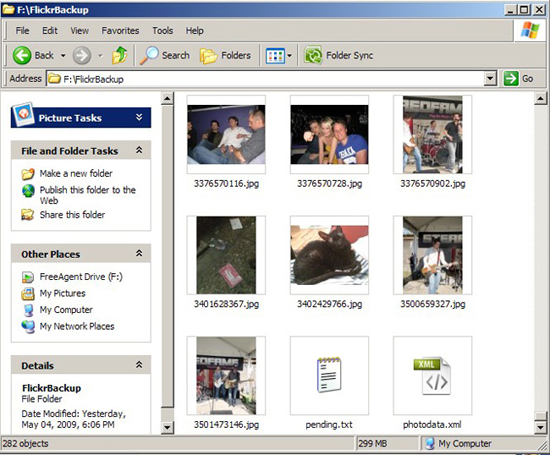Open the Help menu
Screen dimensions: 550x455
(195, 31)
